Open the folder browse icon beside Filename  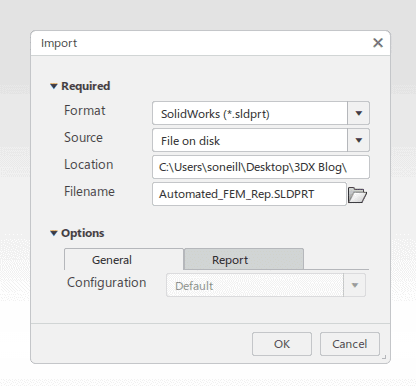[357, 195]
